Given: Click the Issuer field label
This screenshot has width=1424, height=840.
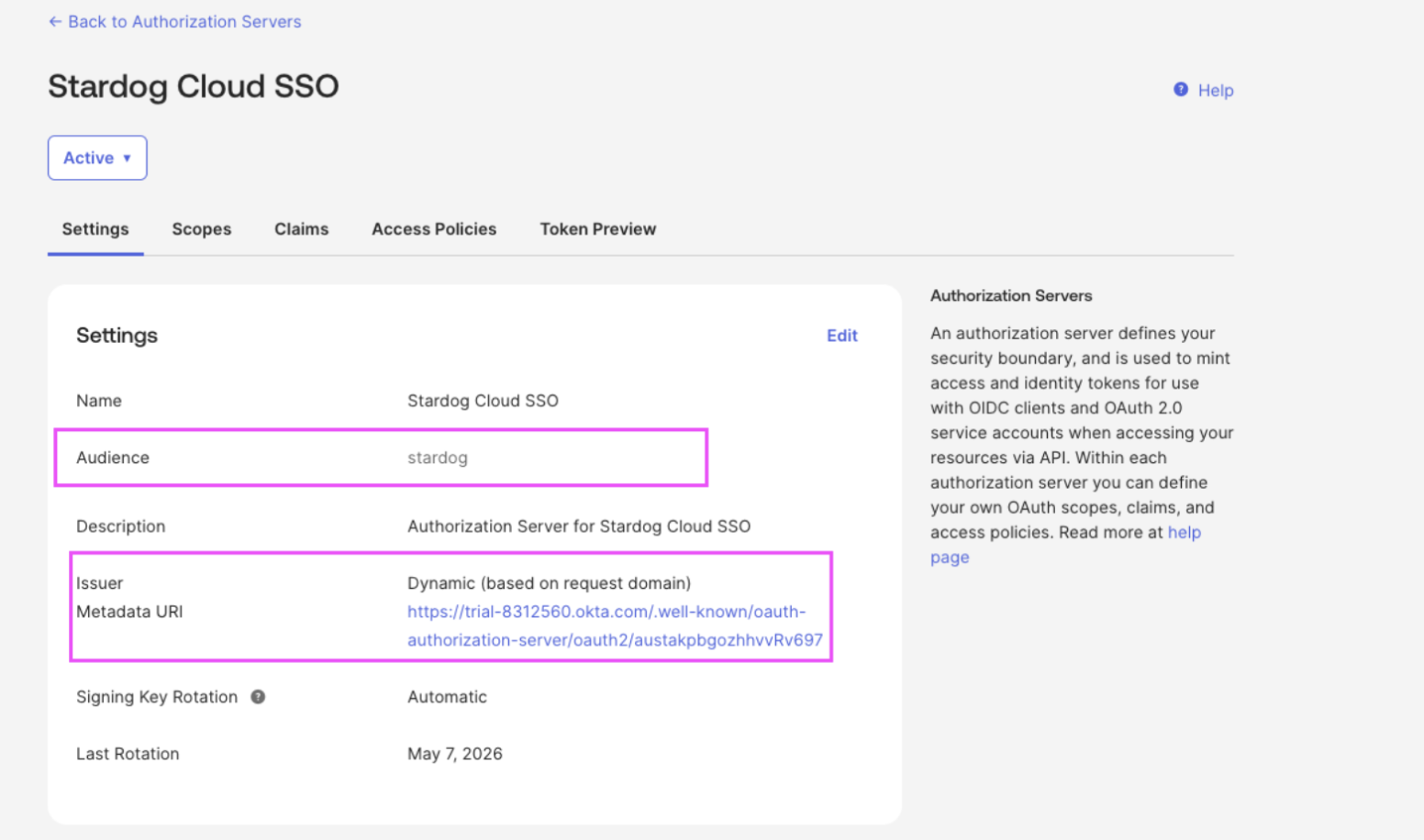Looking at the screenshot, I should [99, 583].
